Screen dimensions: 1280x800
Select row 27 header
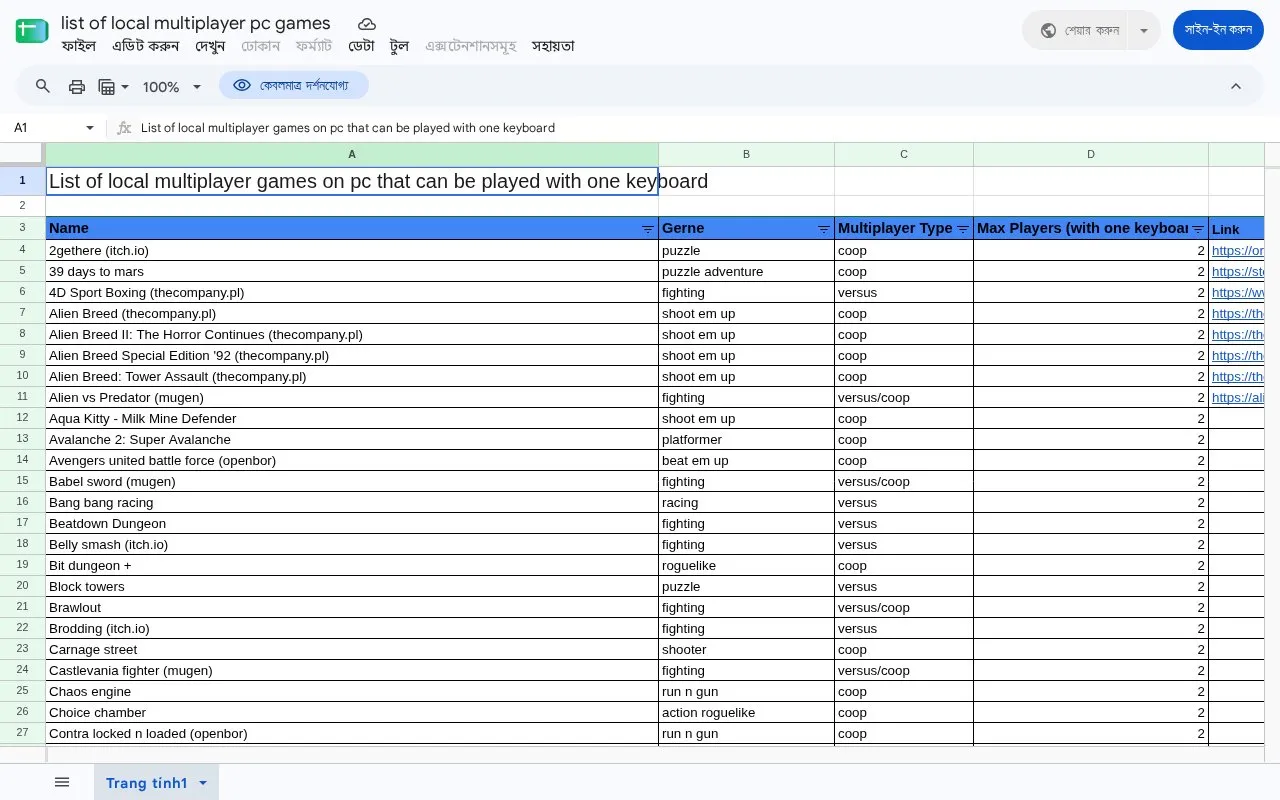point(22,733)
